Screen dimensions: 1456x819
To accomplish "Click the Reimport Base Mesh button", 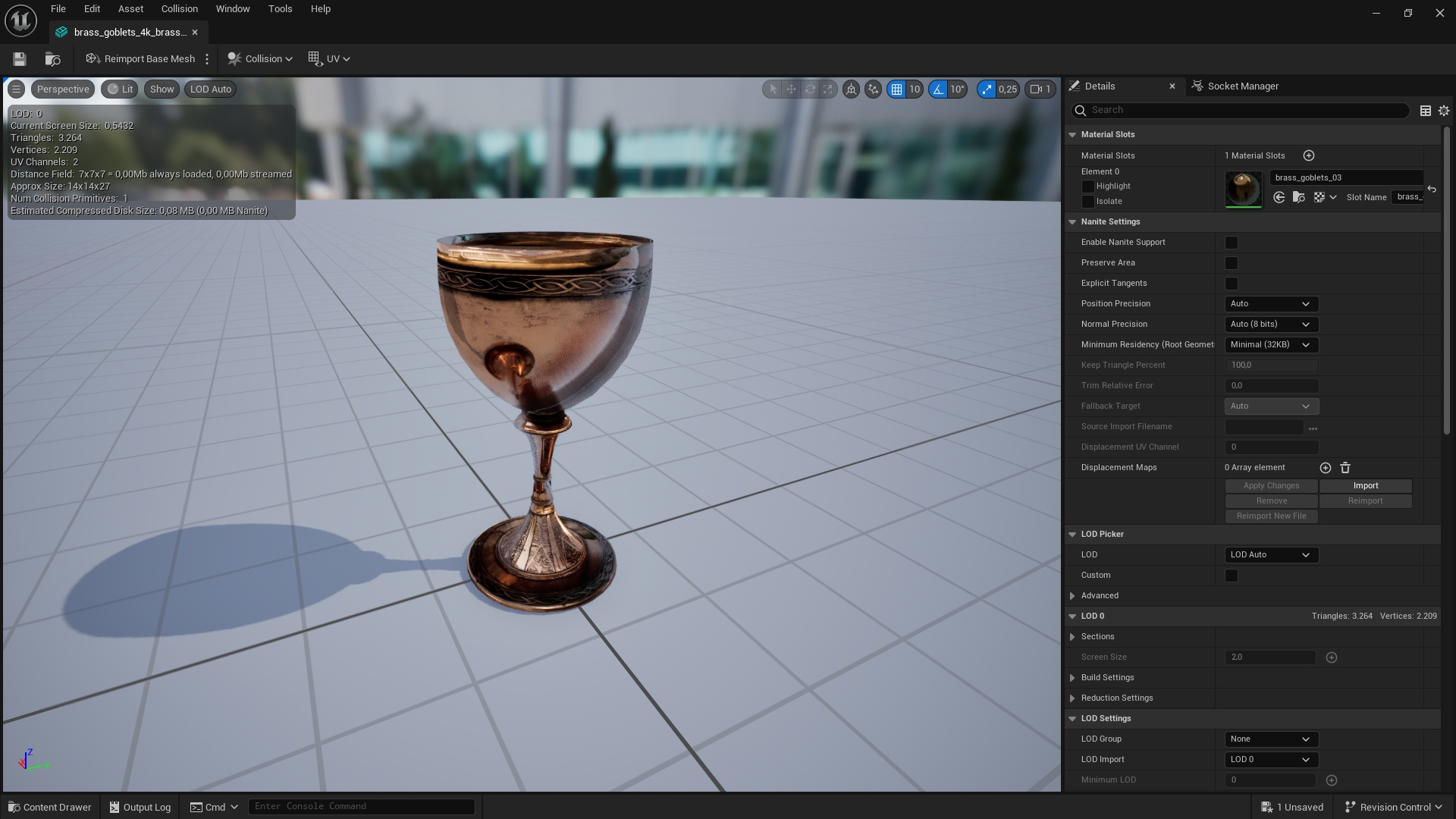I will 140,59.
